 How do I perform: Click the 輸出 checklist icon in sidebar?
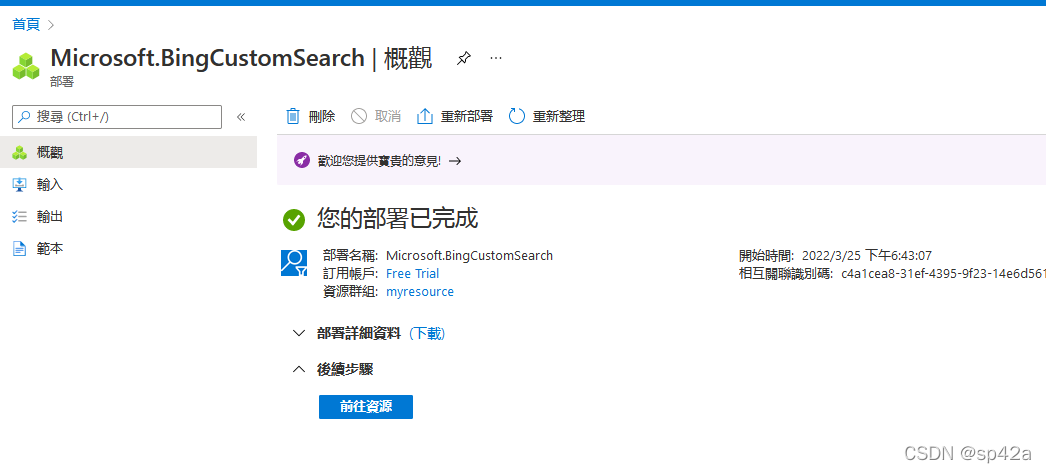[x=19, y=216]
